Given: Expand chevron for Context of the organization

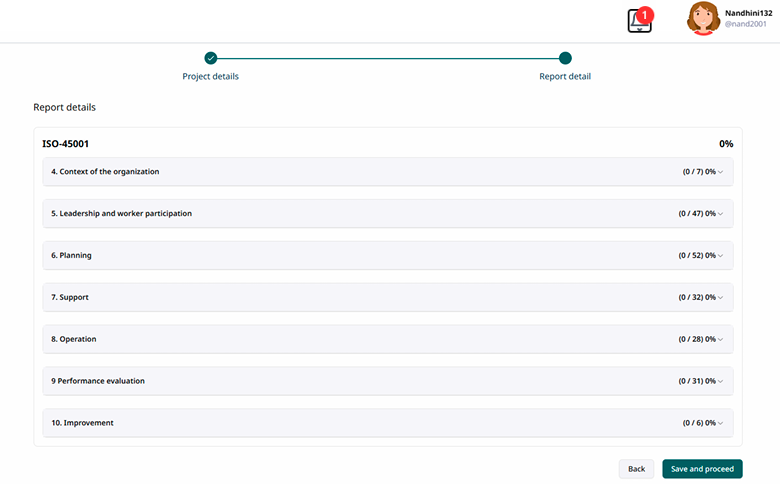Looking at the screenshot, I should click(720, 172).
